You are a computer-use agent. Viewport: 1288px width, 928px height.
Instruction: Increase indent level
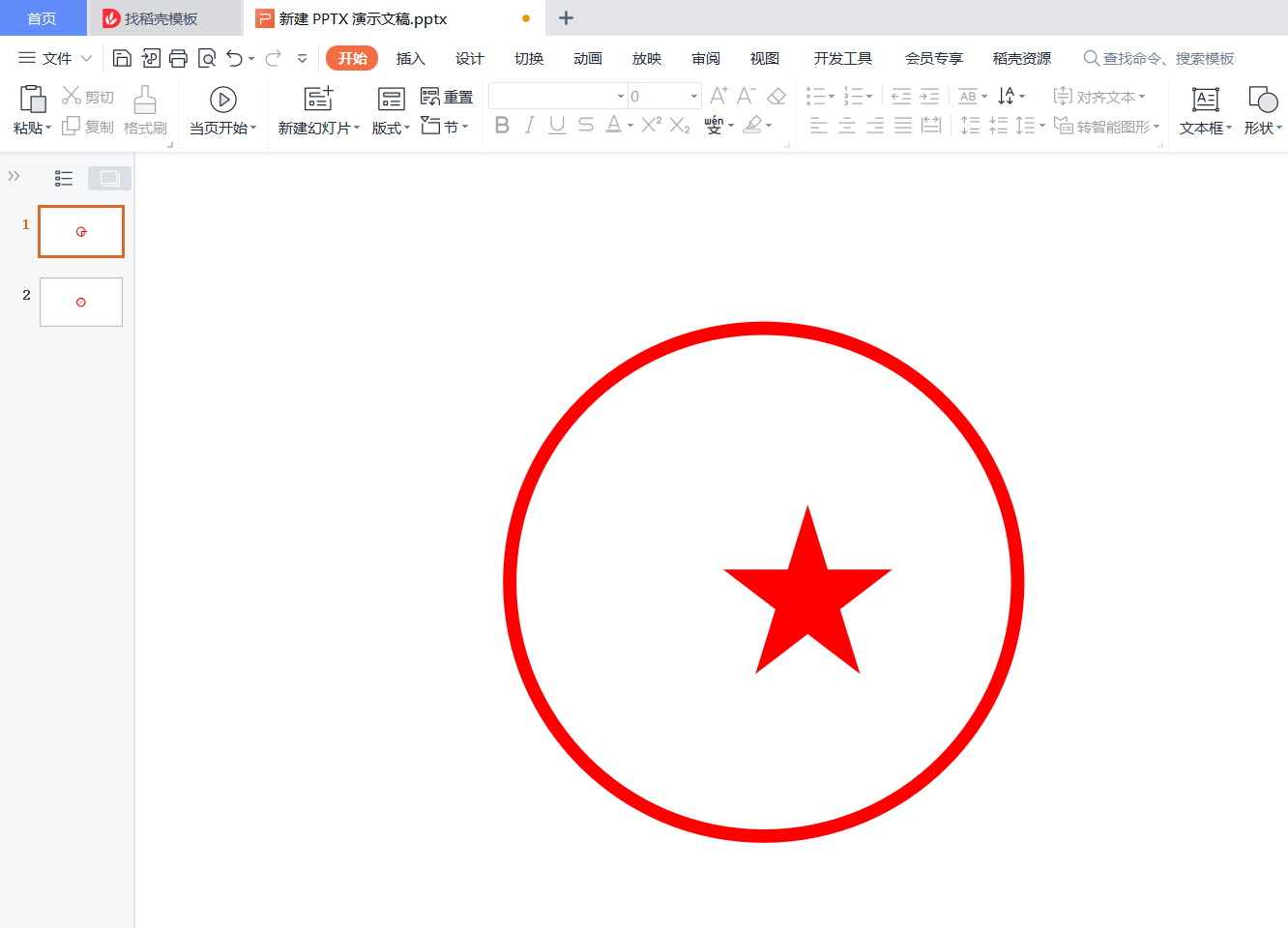(x=929, y=96)
